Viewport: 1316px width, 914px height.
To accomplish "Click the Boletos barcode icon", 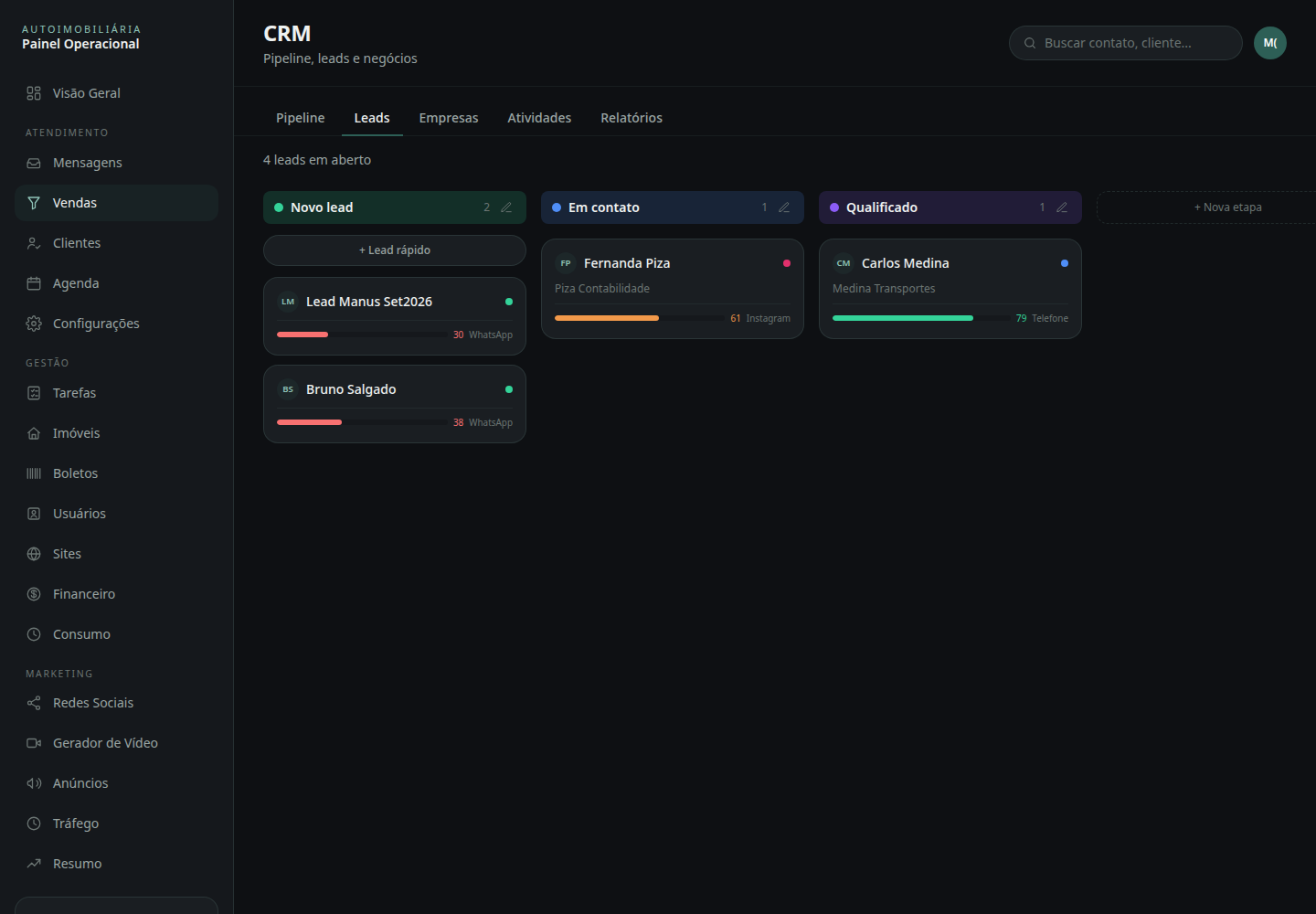I will (x=34, y=473).
